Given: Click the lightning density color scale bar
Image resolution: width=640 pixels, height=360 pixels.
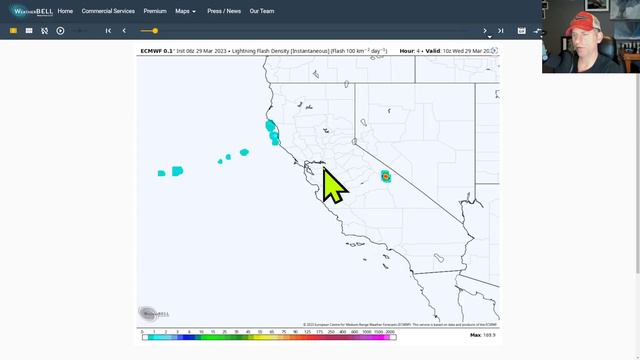Looking at the screenshot, I should (269, 337).
